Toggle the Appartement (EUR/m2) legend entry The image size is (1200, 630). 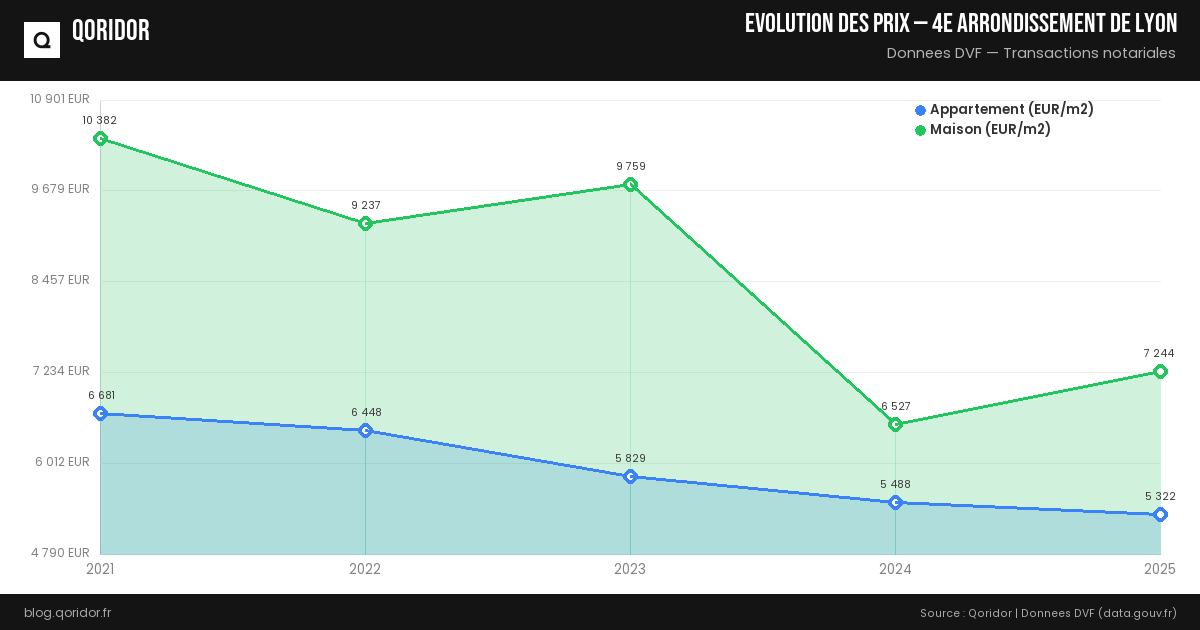(1011, 110)
